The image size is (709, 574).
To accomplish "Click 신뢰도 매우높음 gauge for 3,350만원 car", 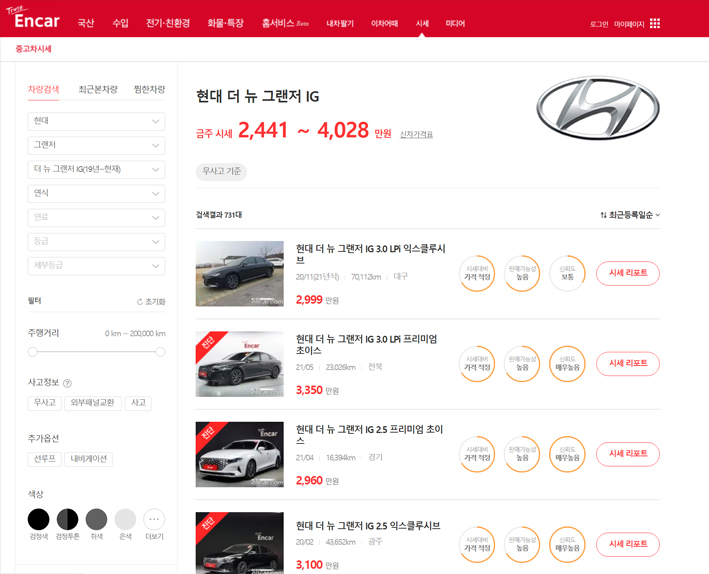I will click(x=567, y=364).
